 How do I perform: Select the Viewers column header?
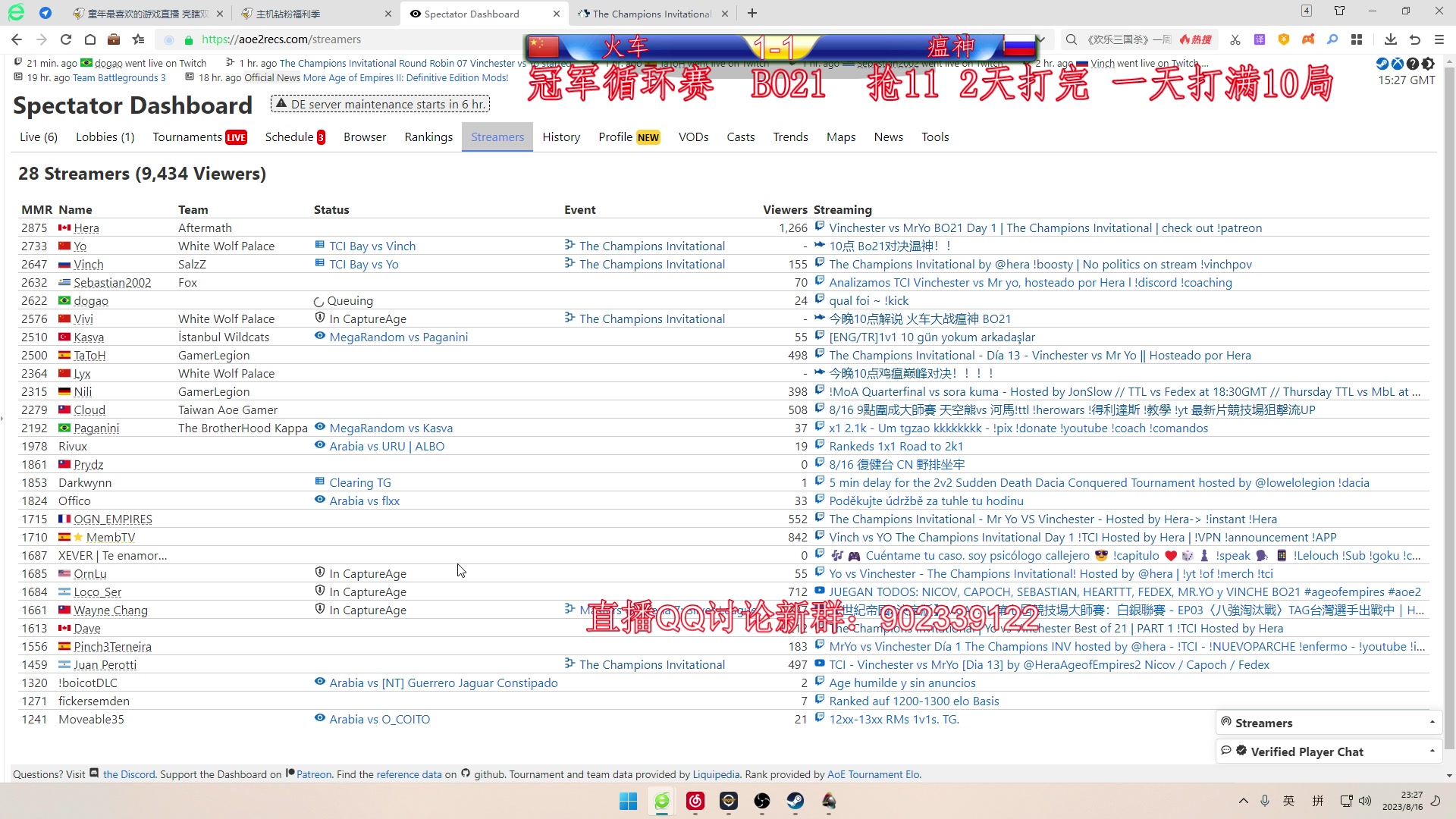[785, 209]
